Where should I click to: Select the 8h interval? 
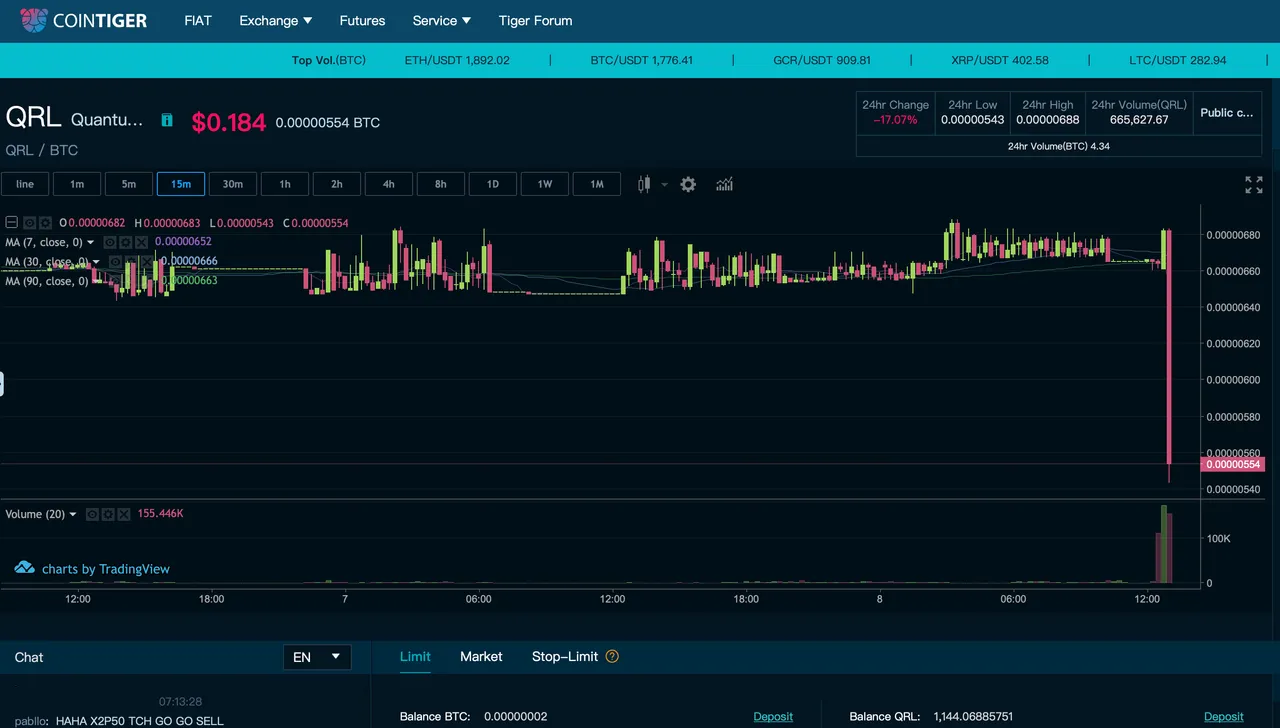(441, 184)
